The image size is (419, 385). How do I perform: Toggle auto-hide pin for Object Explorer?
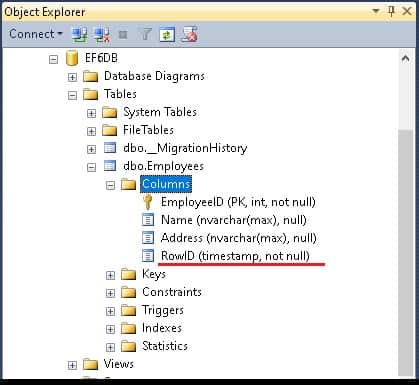pos(391,11)
